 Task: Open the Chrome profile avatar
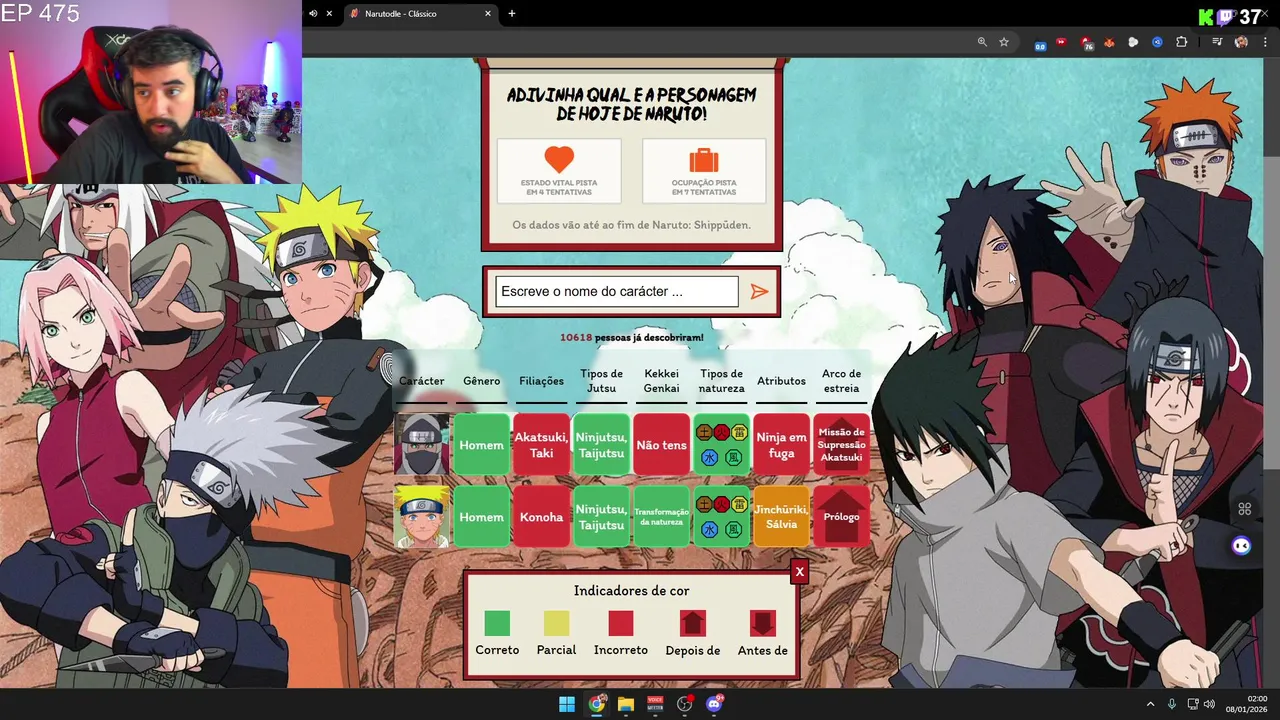1241,42
